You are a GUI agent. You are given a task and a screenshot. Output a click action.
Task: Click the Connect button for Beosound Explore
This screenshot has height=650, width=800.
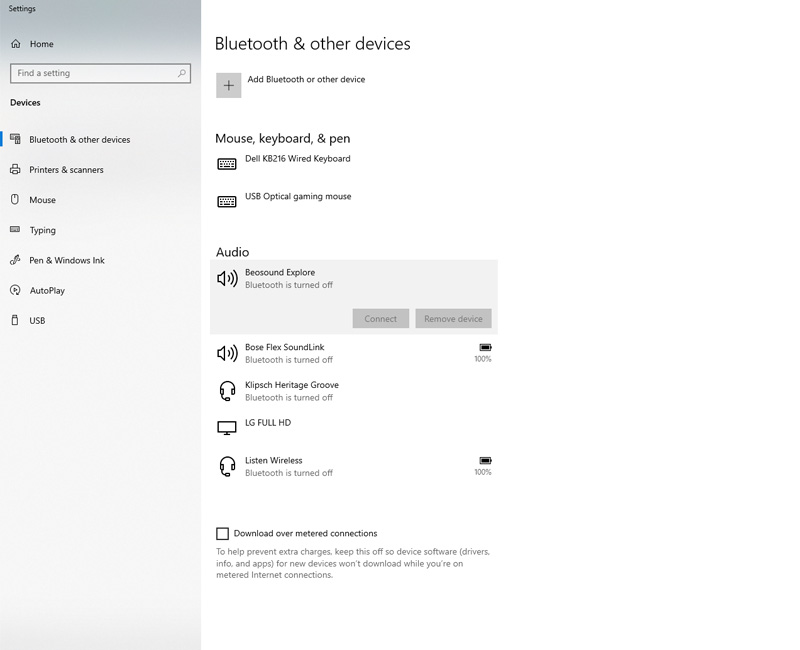381,318
